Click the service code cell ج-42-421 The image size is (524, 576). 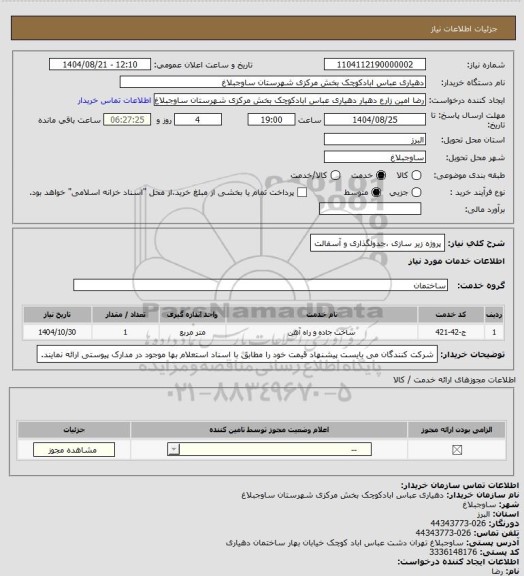[451, 332]
